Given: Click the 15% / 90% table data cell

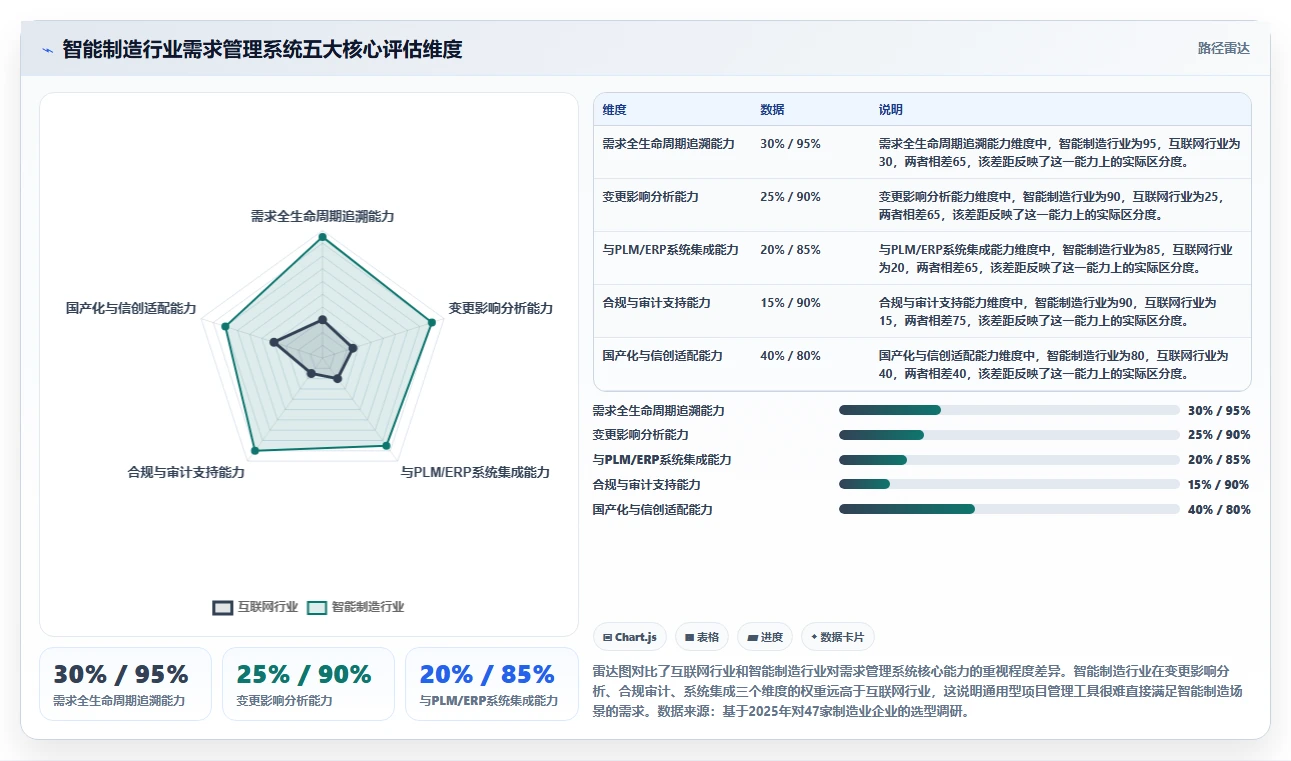Looking at the screenshot, I should click(790, 303).
